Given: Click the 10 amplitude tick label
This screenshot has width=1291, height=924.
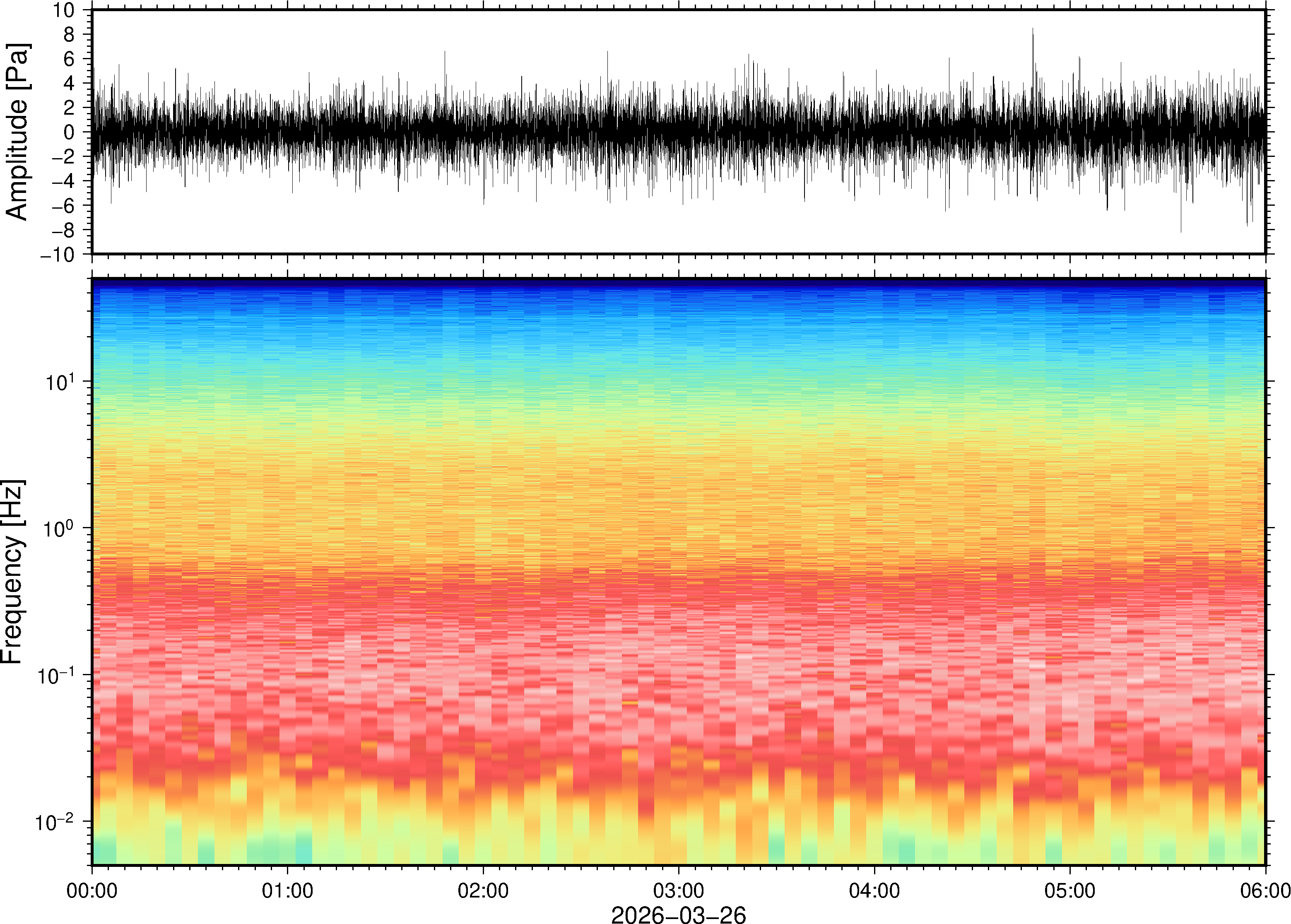Looking at the screenshot, I should point(64,10).
